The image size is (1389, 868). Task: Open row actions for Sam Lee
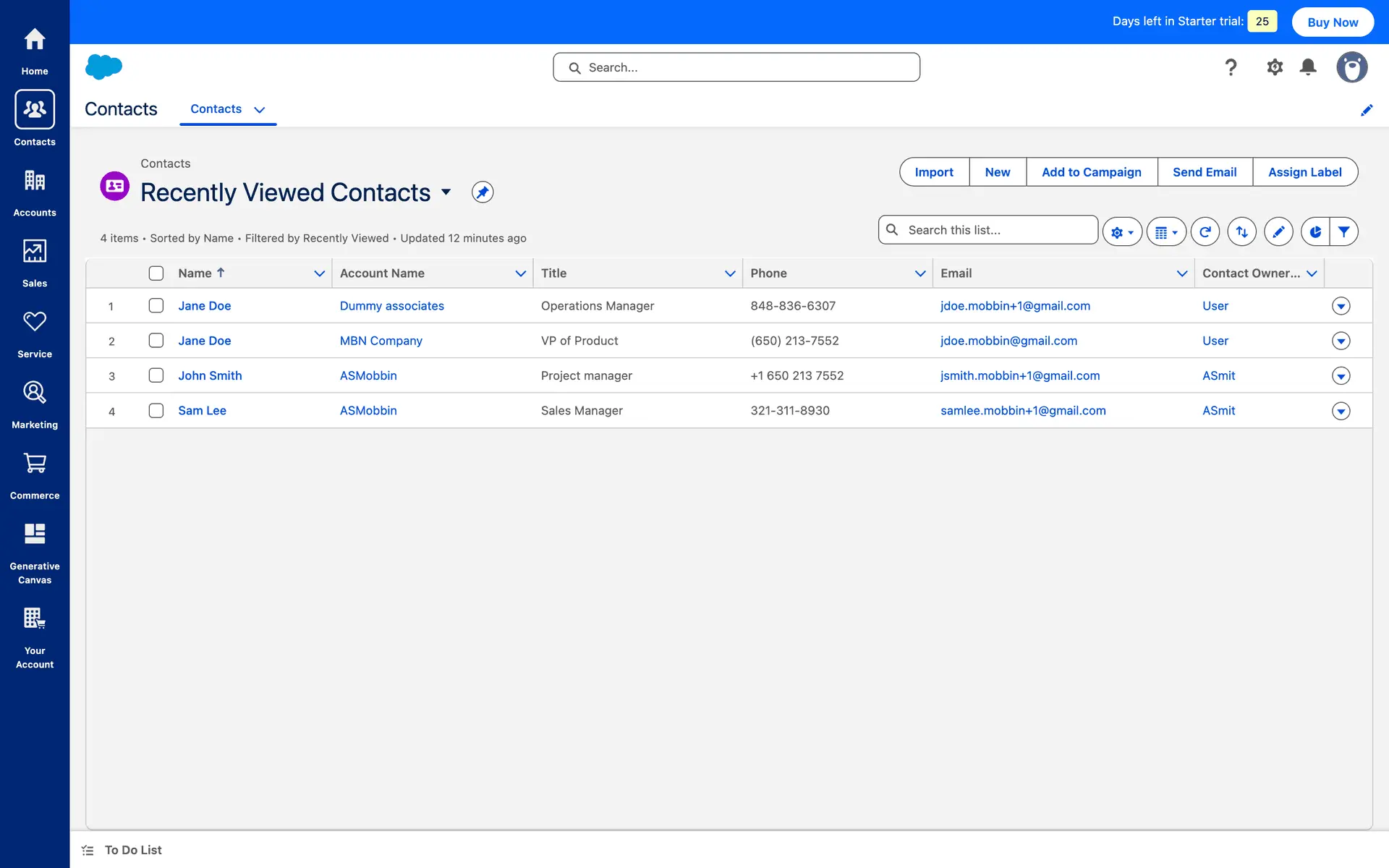(x=1341, y=411)
